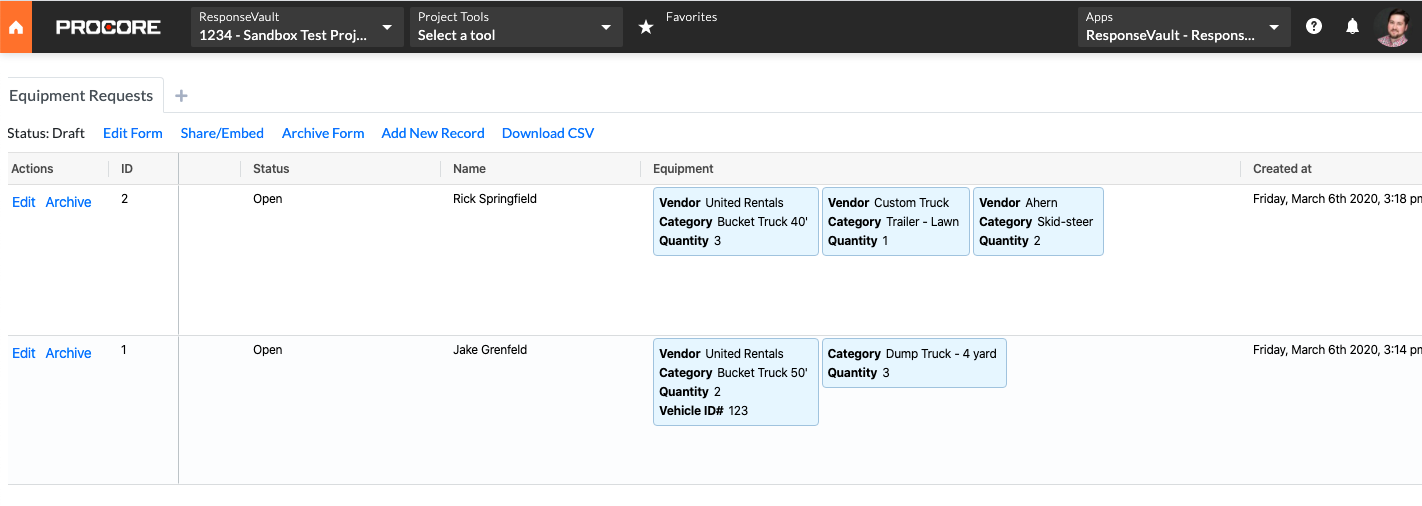This screenshot has height=506, width=1422.
Task: Click Add New Record
Action: pos(432,133)
